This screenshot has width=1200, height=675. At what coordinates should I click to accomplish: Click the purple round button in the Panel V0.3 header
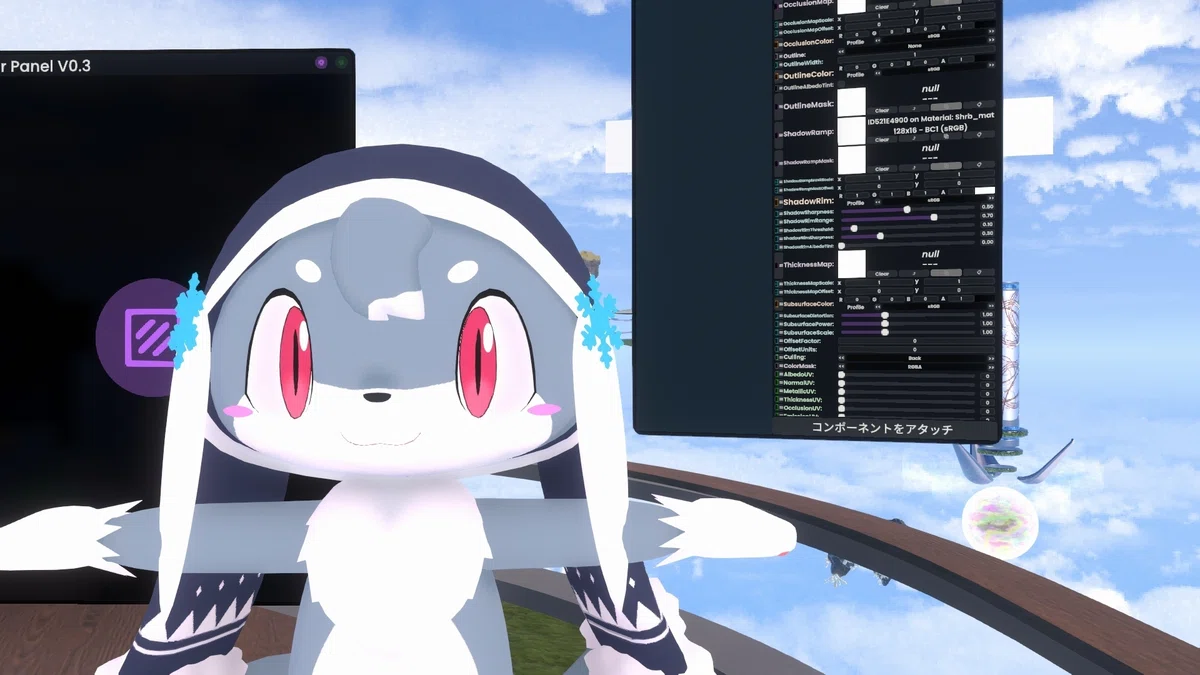point(321,62)
